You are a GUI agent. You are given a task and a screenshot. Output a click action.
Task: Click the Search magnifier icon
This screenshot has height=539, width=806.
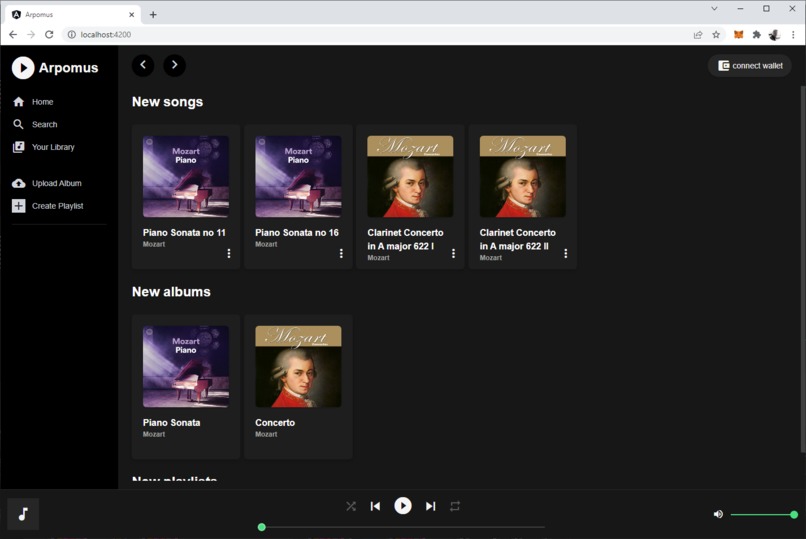[x=19, y=124]
